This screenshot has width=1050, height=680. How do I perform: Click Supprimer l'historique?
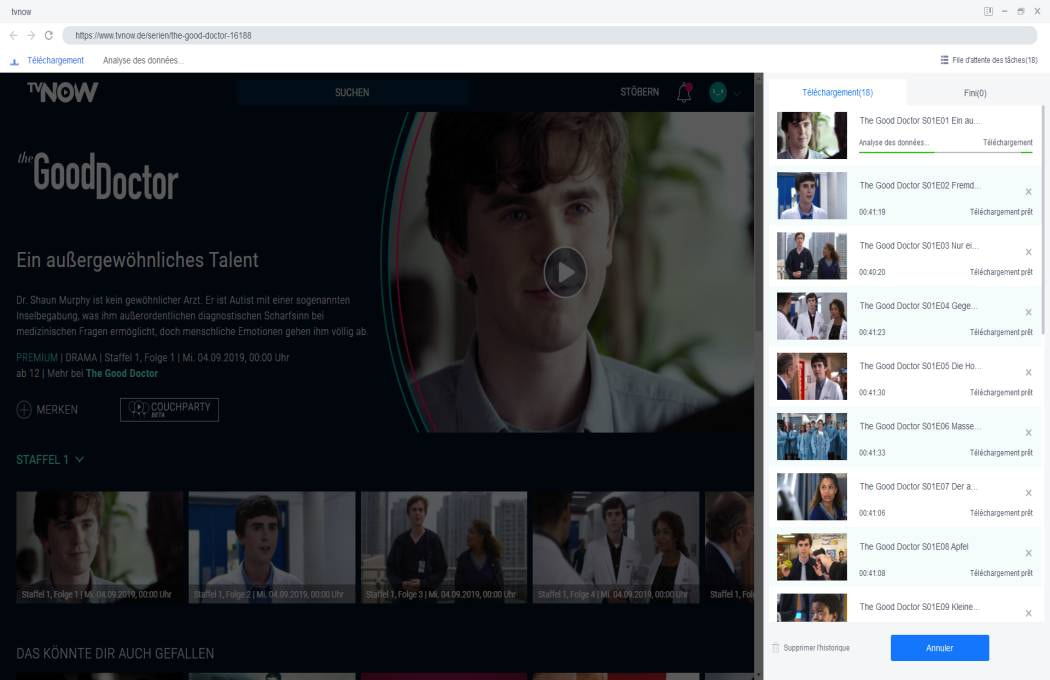[x=816, y=648]
